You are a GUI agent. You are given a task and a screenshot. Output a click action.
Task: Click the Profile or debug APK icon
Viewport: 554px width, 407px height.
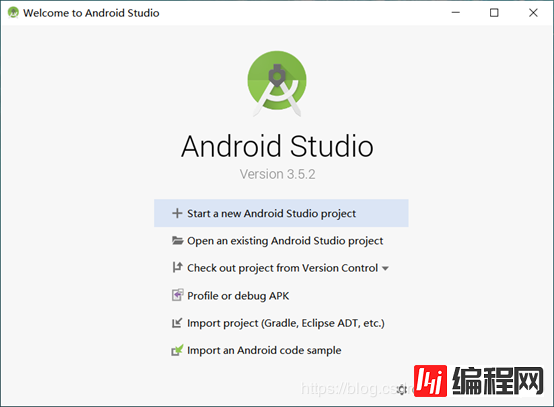point(177,295)
